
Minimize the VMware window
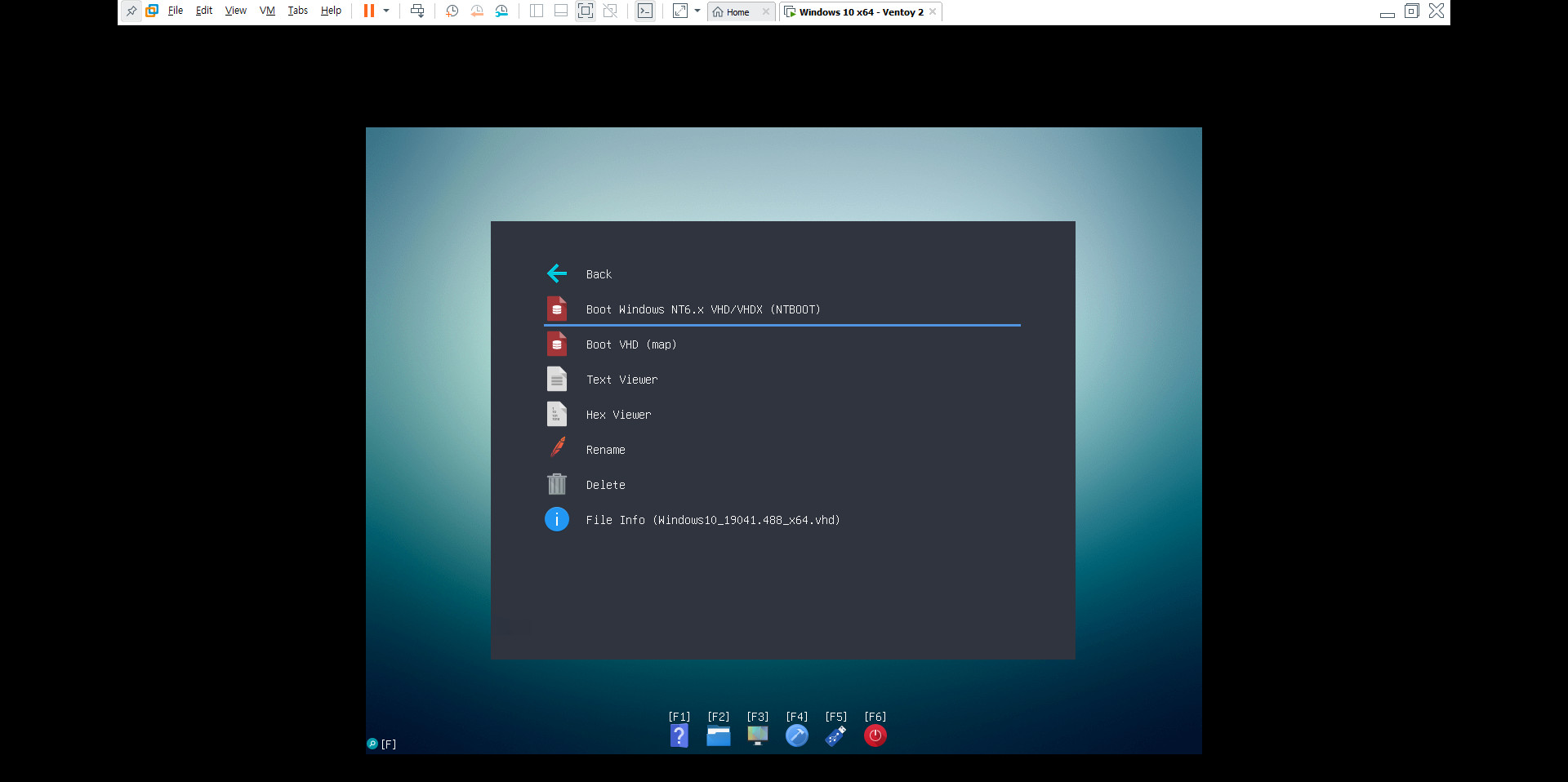(x=1387, y=14)
